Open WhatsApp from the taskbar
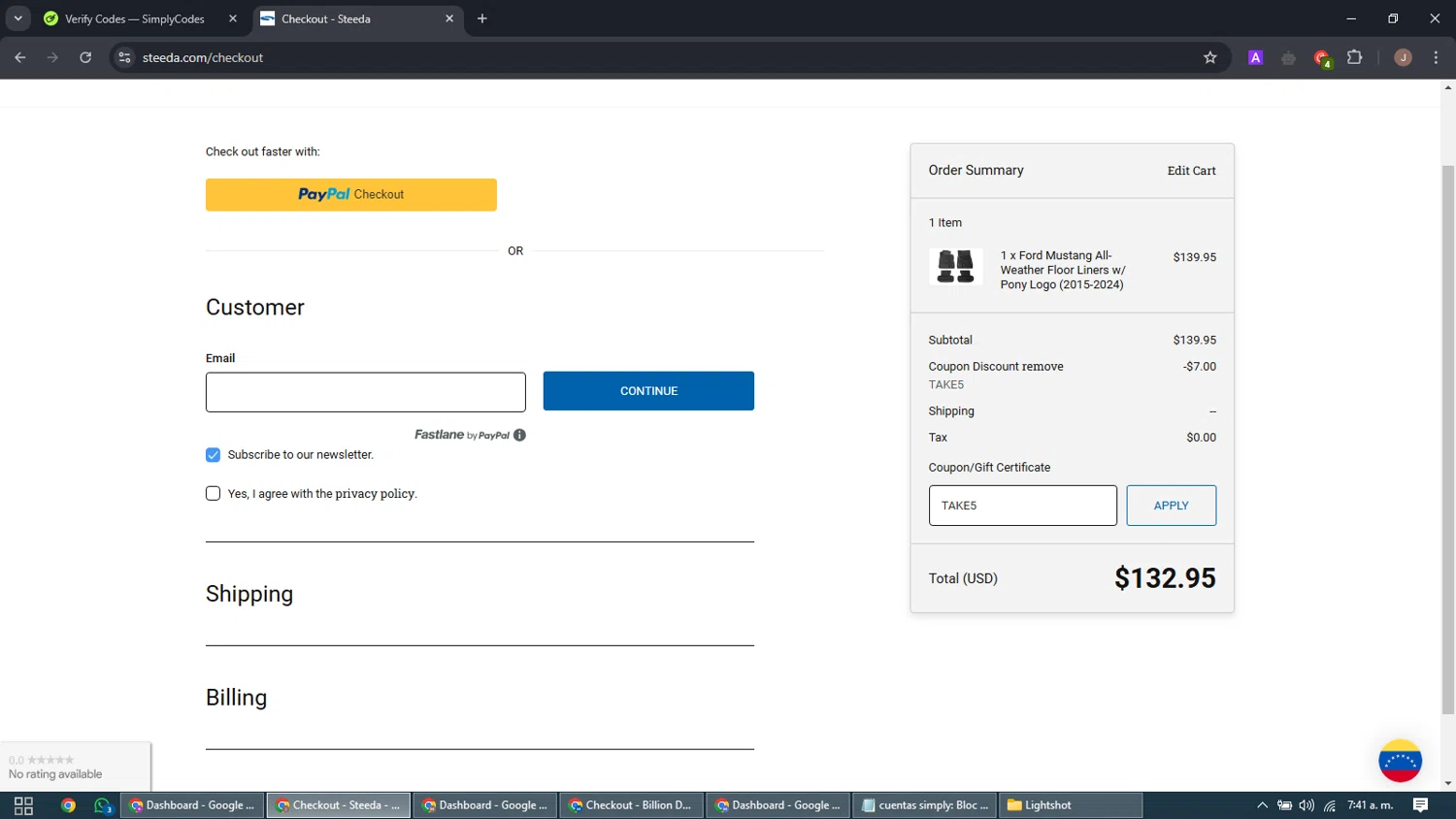This screenshot has width=1456, height=819. [x=103, y=805]
